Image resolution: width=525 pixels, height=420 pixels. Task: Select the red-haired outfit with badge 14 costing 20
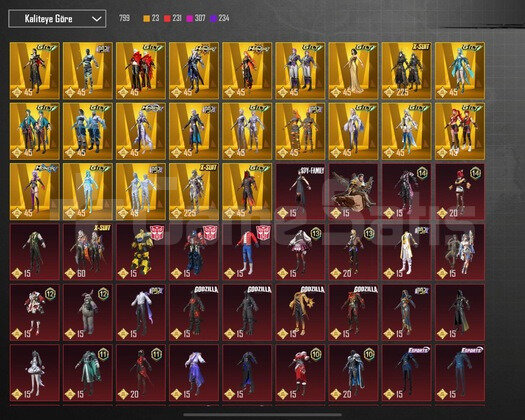tap(460, 192)
